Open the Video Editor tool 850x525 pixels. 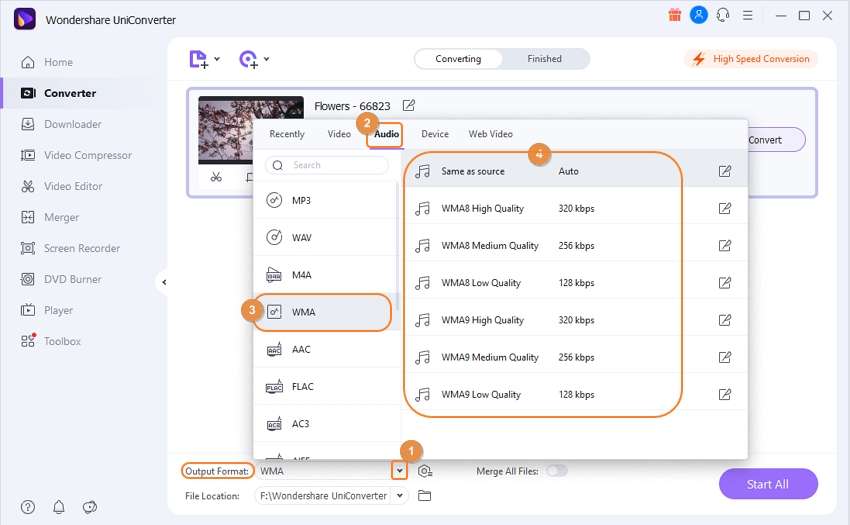[61, 186]
